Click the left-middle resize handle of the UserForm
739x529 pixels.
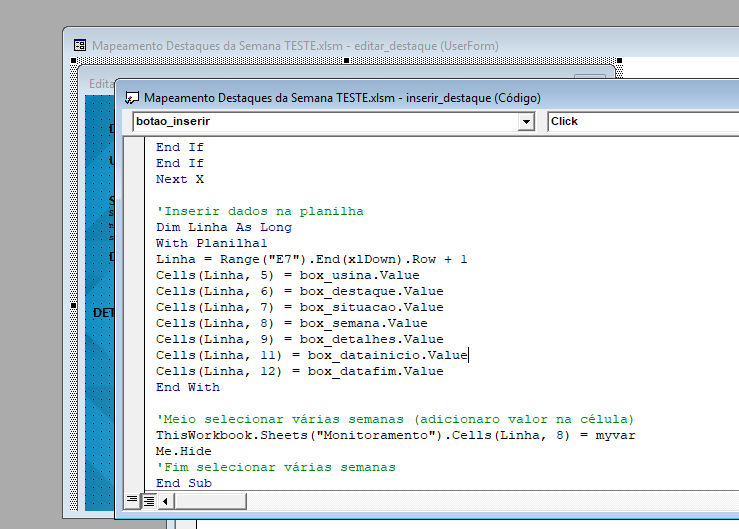pyautogui.click(x=73, y=306)
